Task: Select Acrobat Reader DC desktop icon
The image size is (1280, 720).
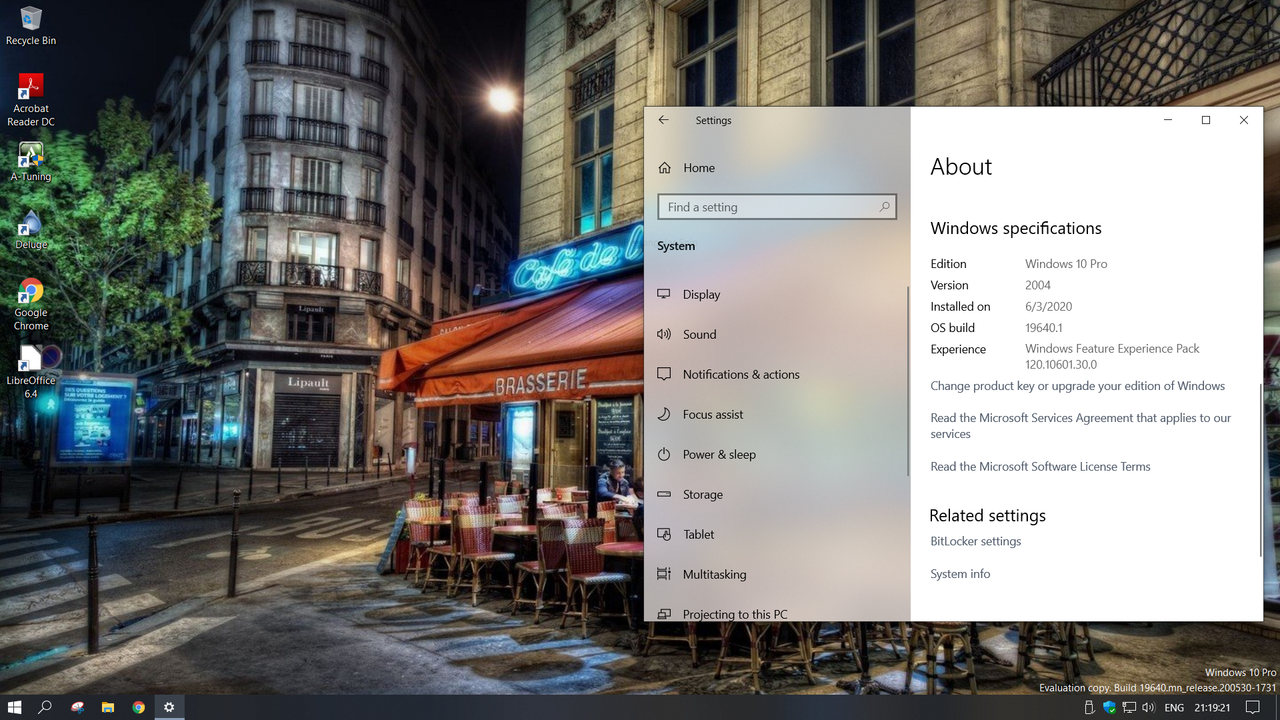Action: pyautogui.click(x=31, y=100)
